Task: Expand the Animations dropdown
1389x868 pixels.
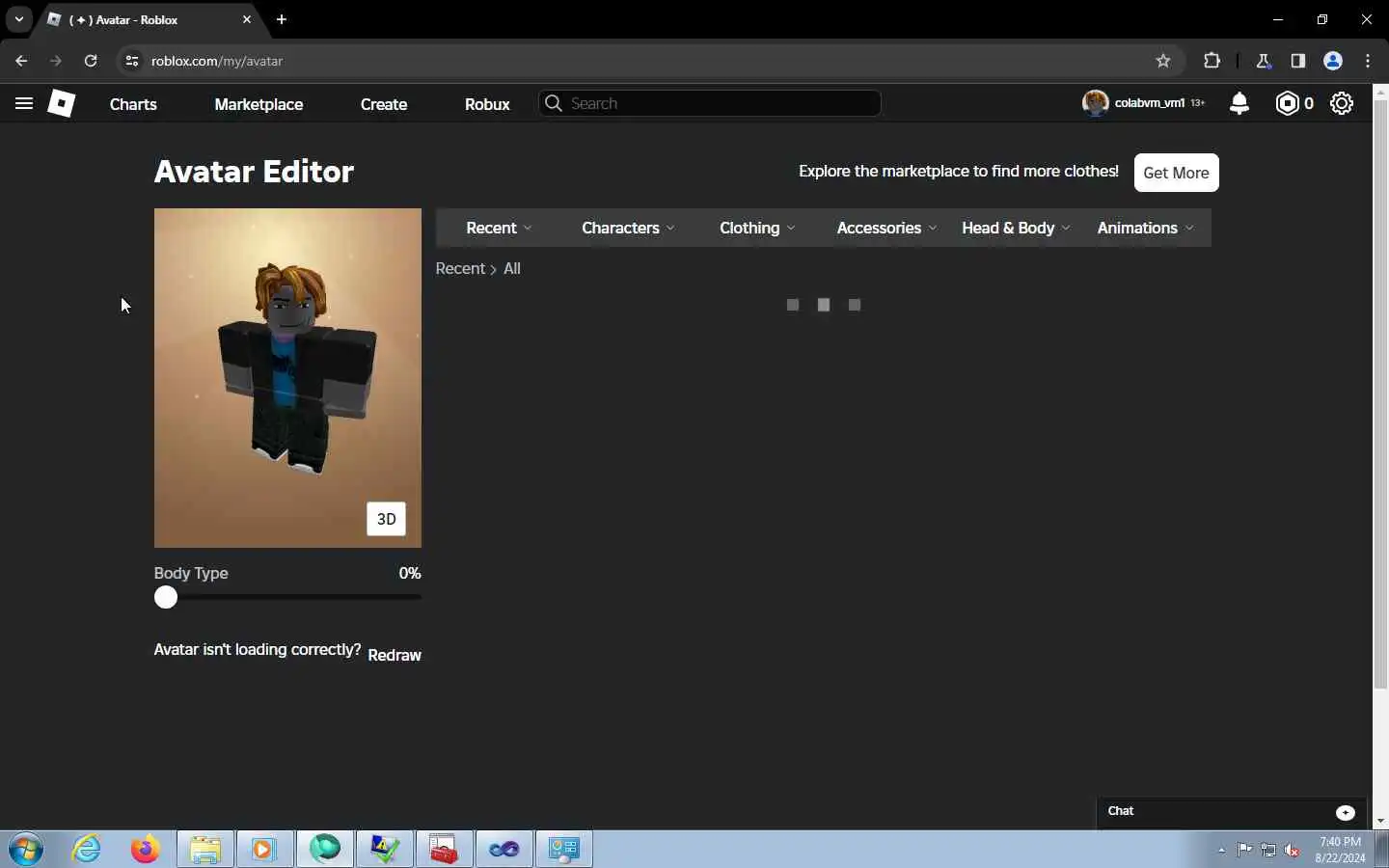Action: point(1145,228)
